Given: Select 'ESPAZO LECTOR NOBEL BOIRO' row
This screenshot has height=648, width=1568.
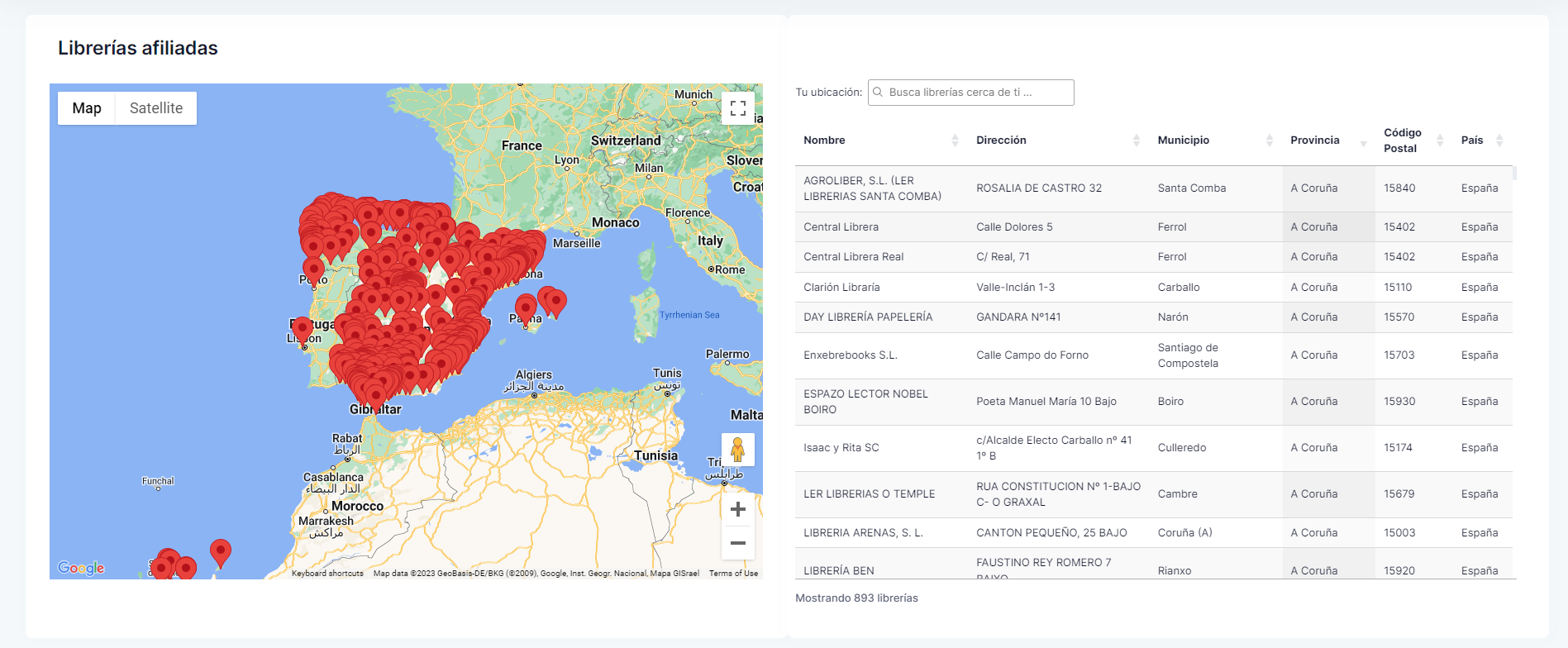Looking at the screenshot, I should coord(1154,402).
